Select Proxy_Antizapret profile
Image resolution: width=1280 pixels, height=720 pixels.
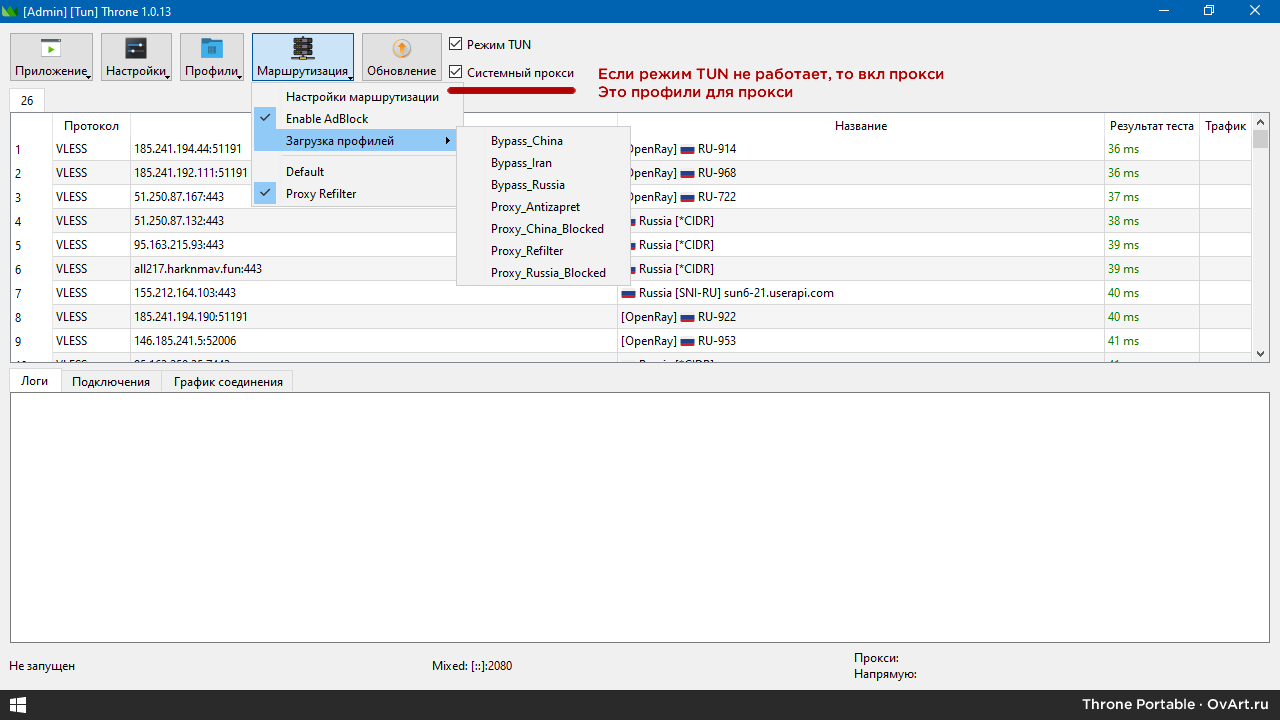pos(535,207)
